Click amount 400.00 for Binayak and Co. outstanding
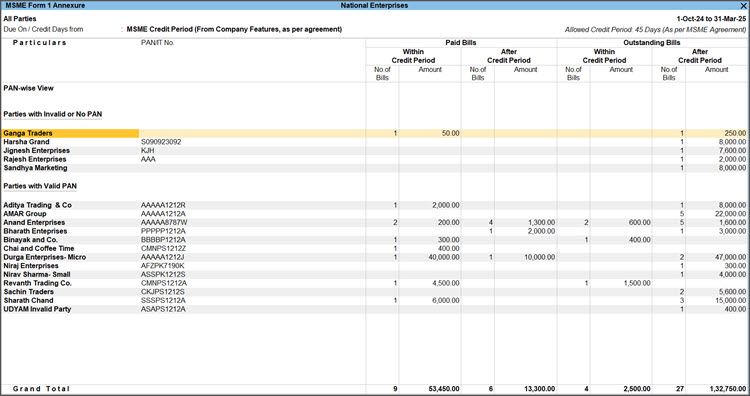750x396 pixels. 640,240
